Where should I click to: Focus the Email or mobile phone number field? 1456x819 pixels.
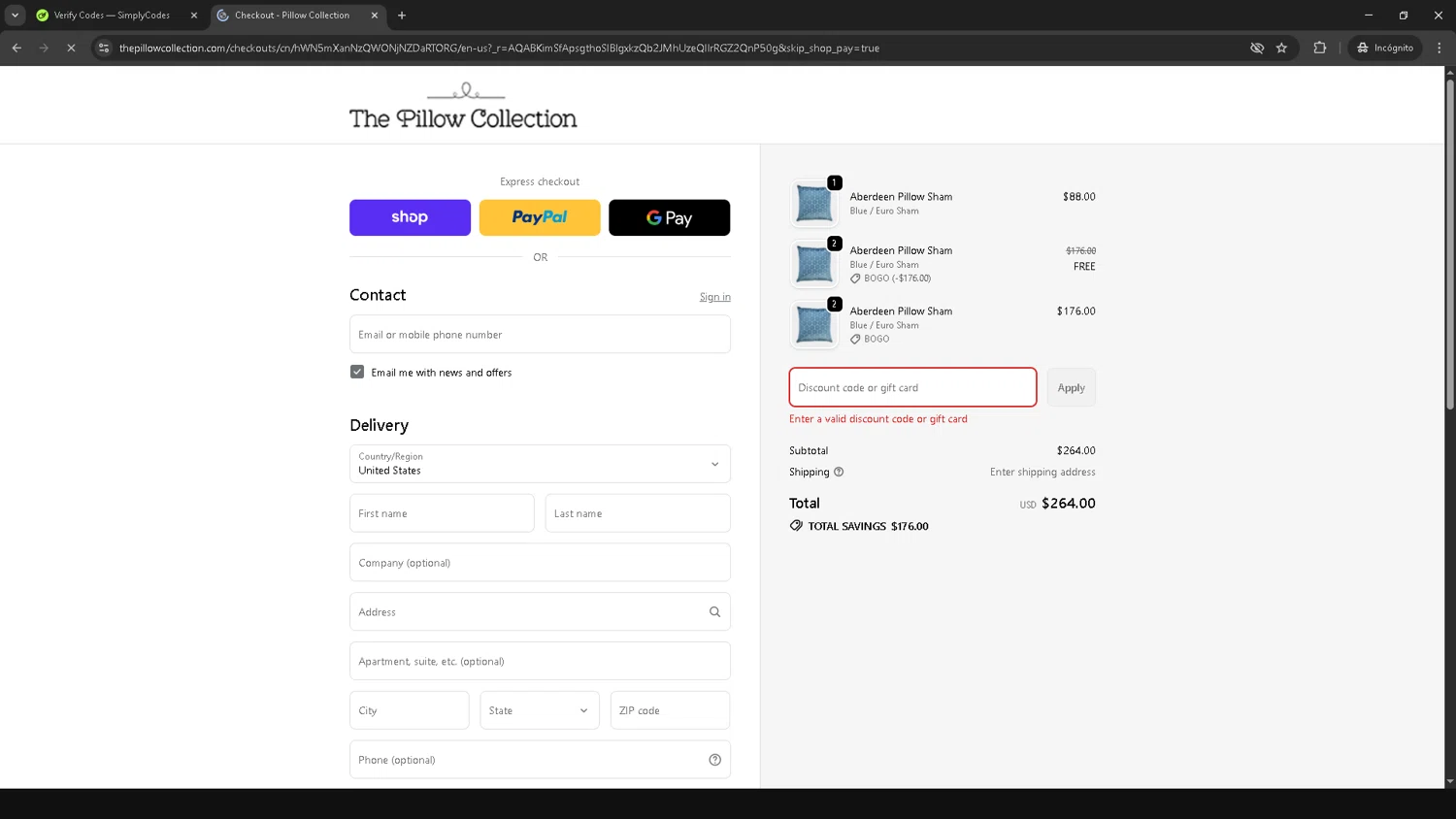pyautogui.click(x=540, y=335)
